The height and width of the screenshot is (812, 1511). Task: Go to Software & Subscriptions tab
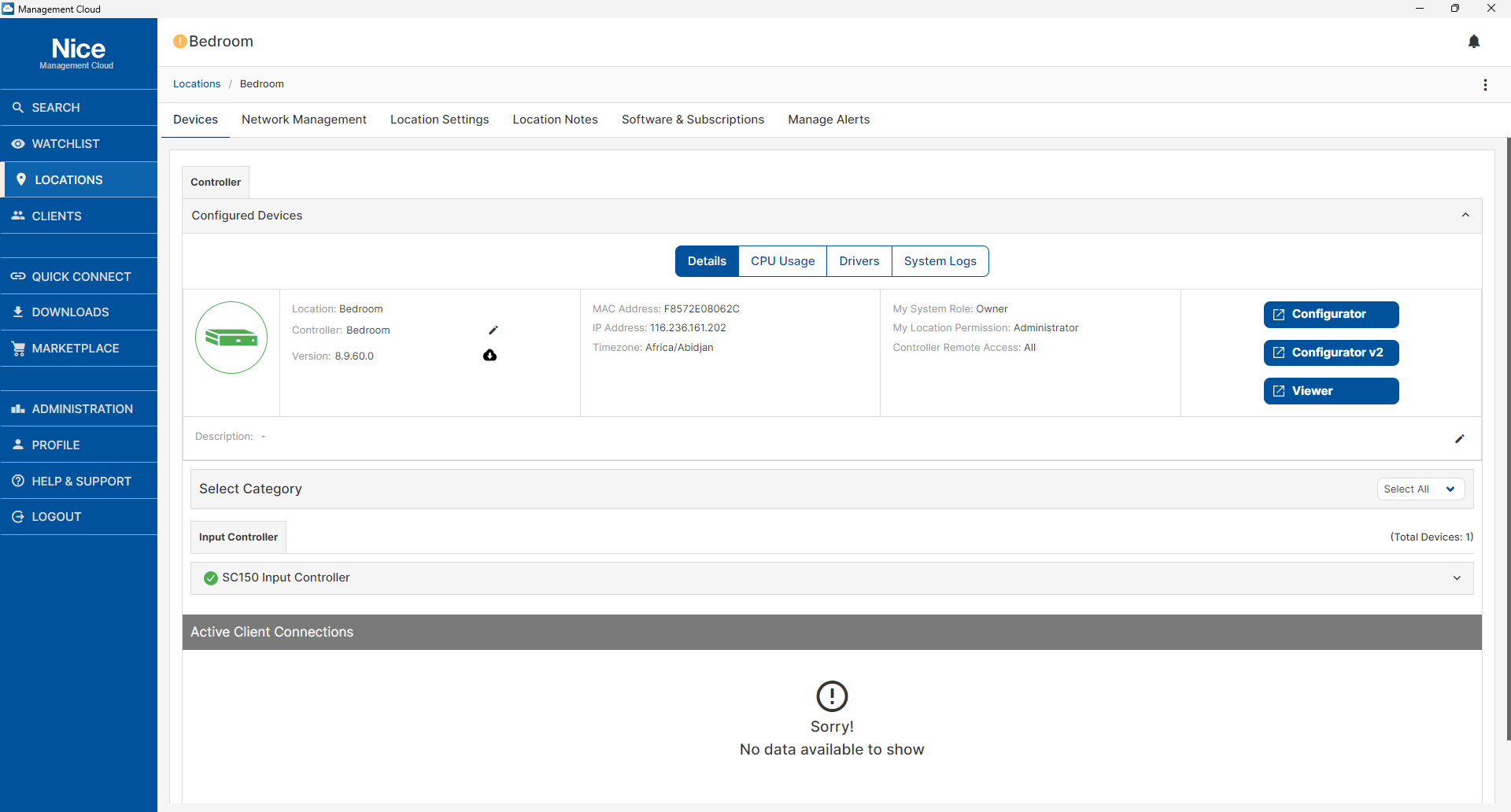(693, 120)
